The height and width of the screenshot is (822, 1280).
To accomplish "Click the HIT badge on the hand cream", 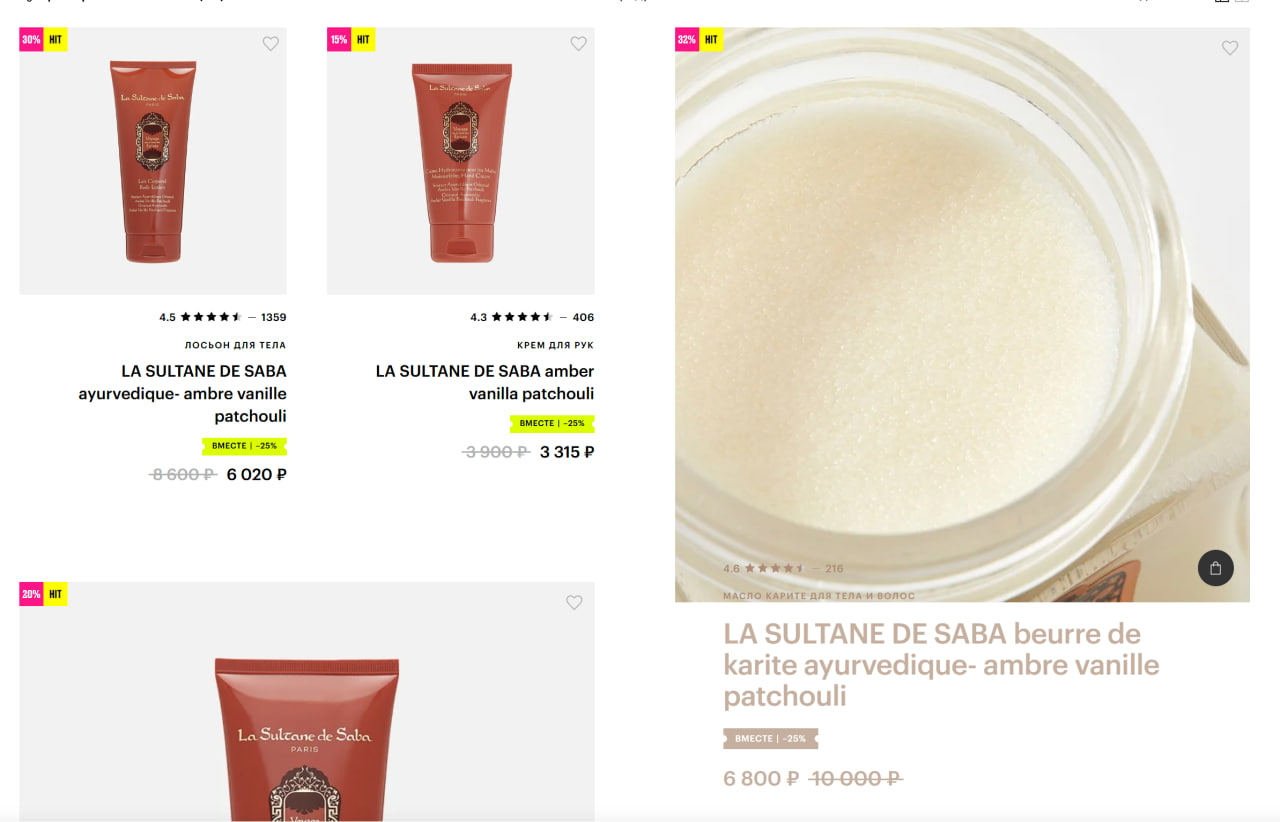I will pyautogui.click(x=363, y=40).
